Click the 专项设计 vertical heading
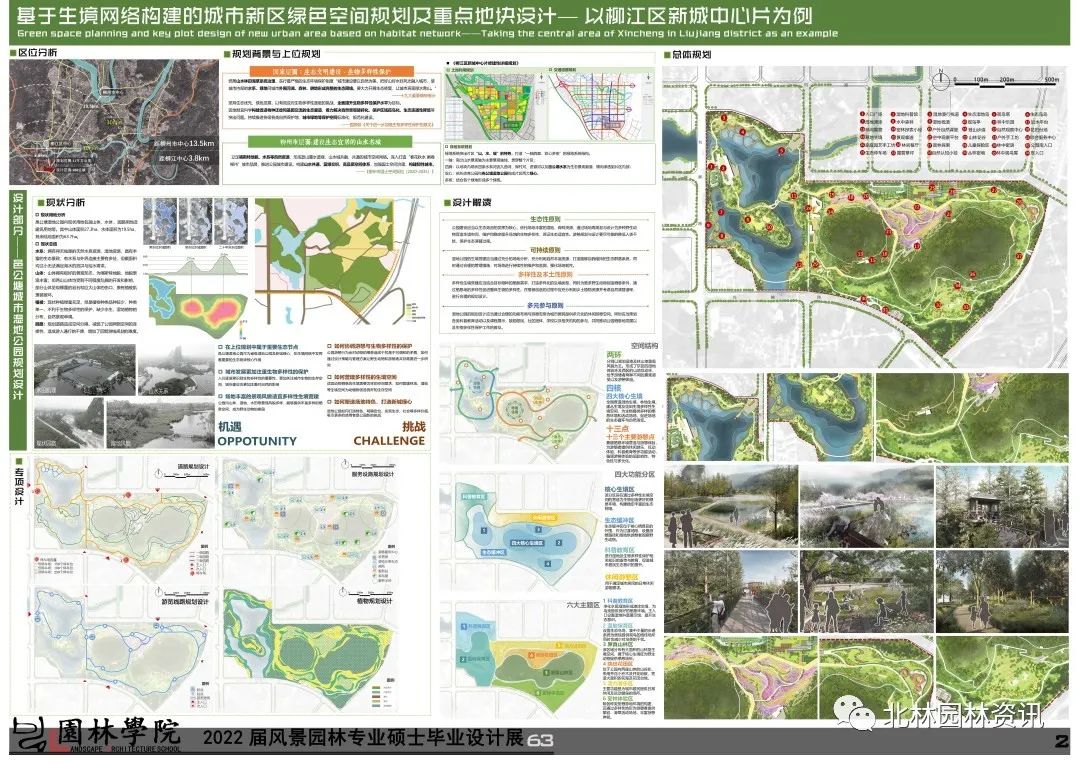Viewport: 1080px width, 764px height. coord(19,484)
